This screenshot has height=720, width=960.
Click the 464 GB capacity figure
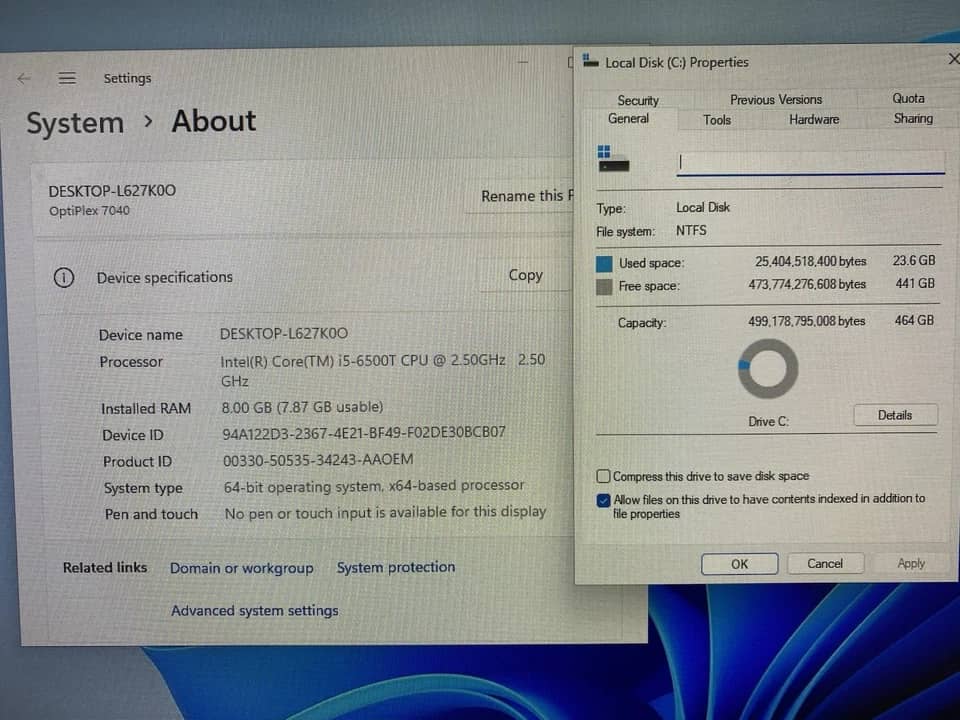[x=913, y=320]
